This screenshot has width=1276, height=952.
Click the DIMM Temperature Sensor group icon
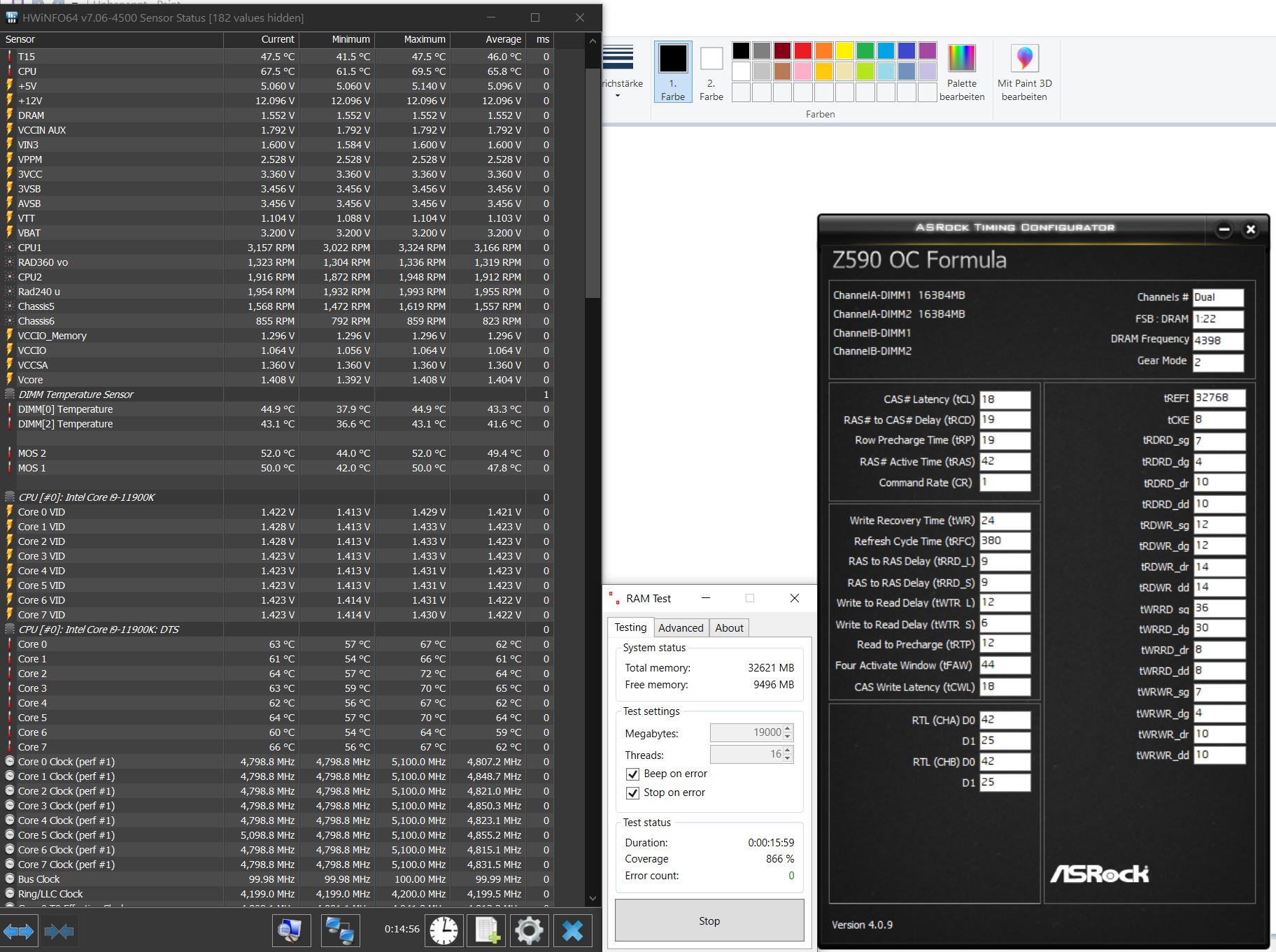10,395
